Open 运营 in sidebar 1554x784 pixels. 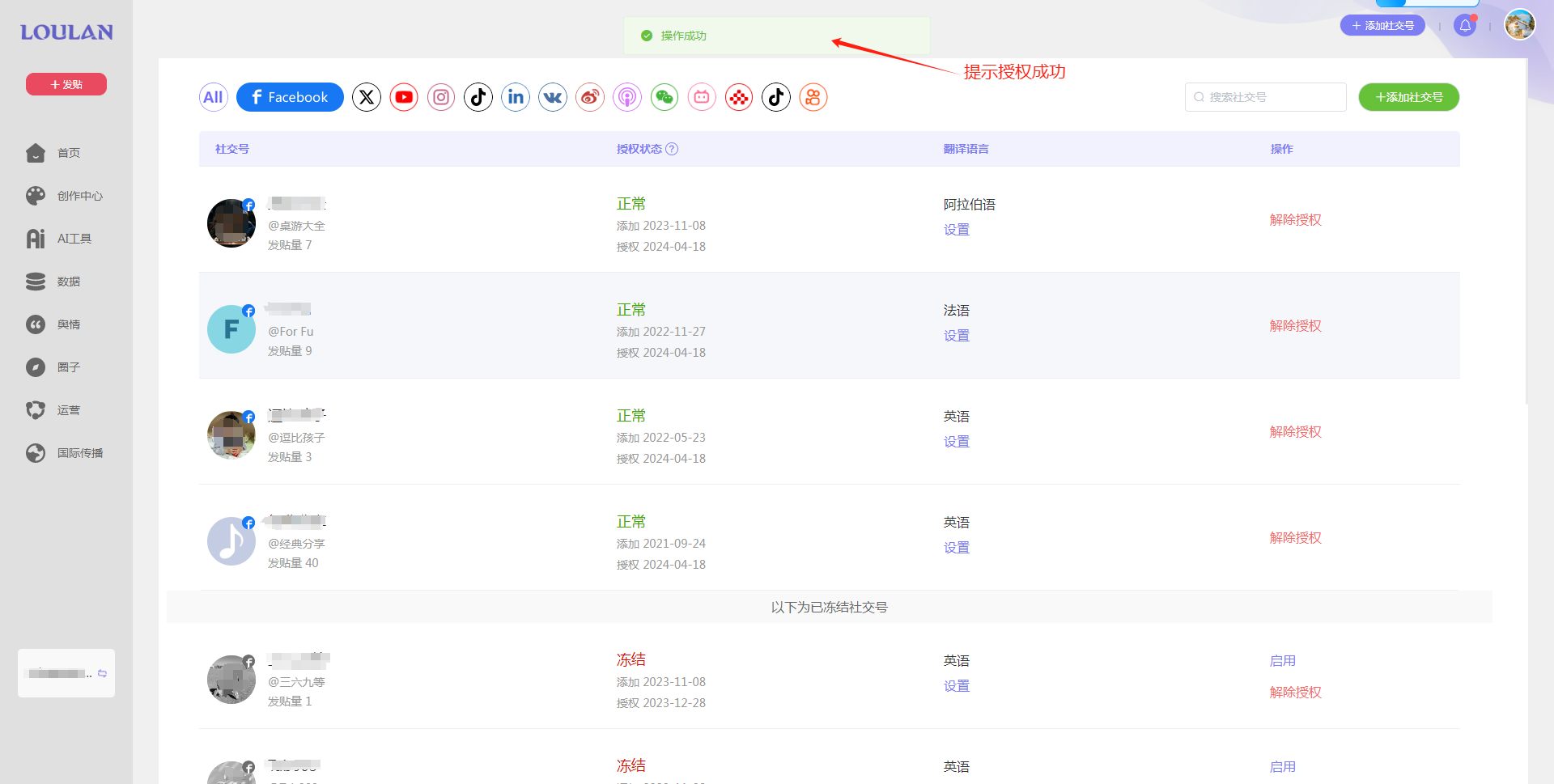tap(53, 410)
